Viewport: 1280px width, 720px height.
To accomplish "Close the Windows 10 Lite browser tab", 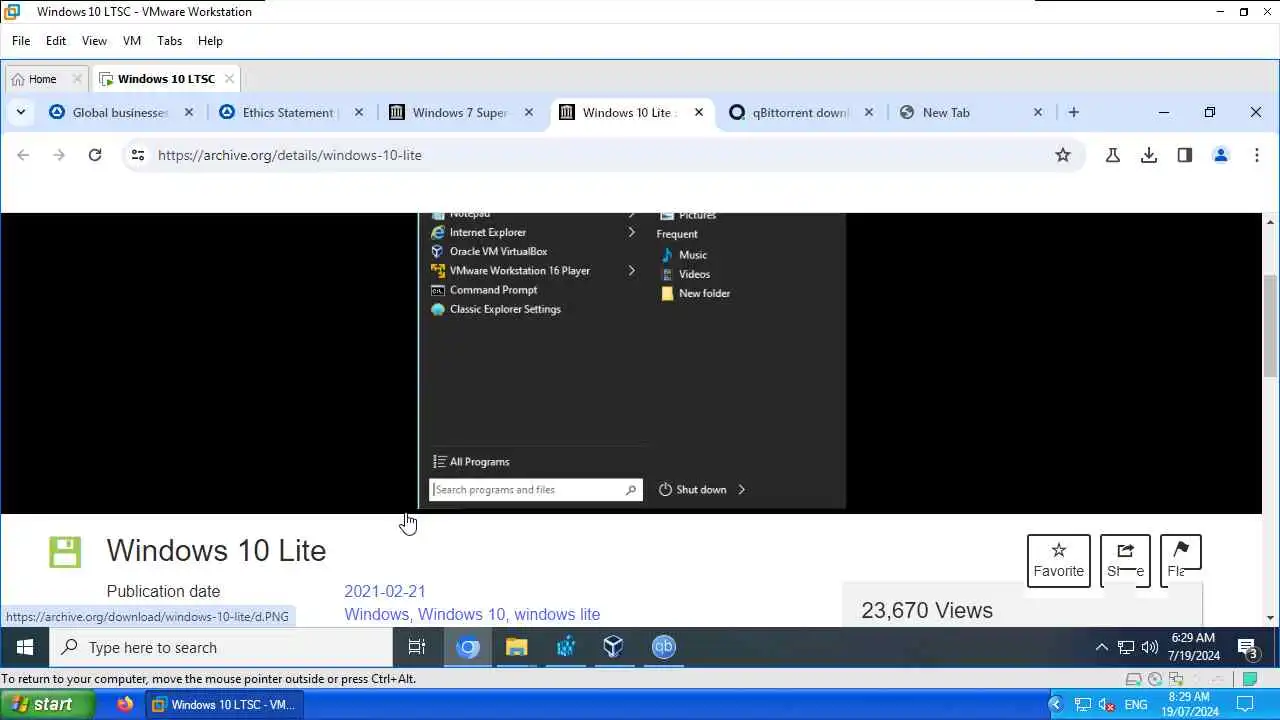I will click(x=699, y=113).
